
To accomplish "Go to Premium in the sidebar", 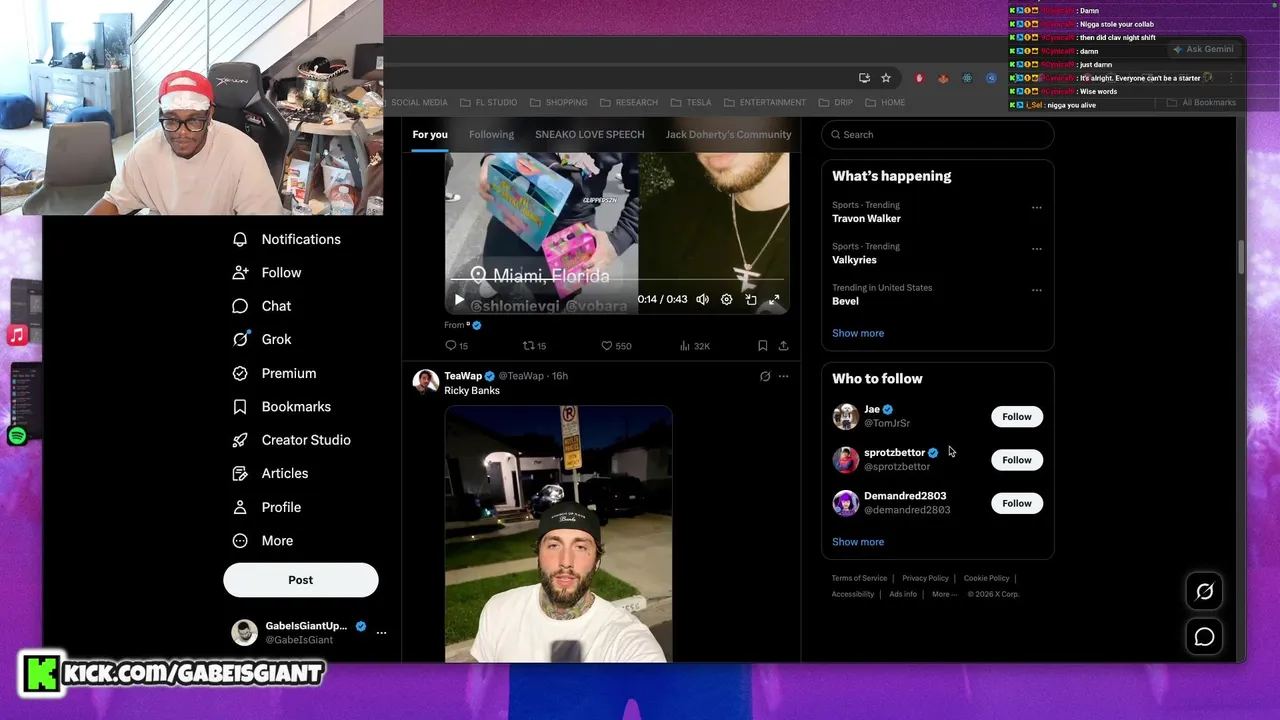I will [x=274, y=373].
